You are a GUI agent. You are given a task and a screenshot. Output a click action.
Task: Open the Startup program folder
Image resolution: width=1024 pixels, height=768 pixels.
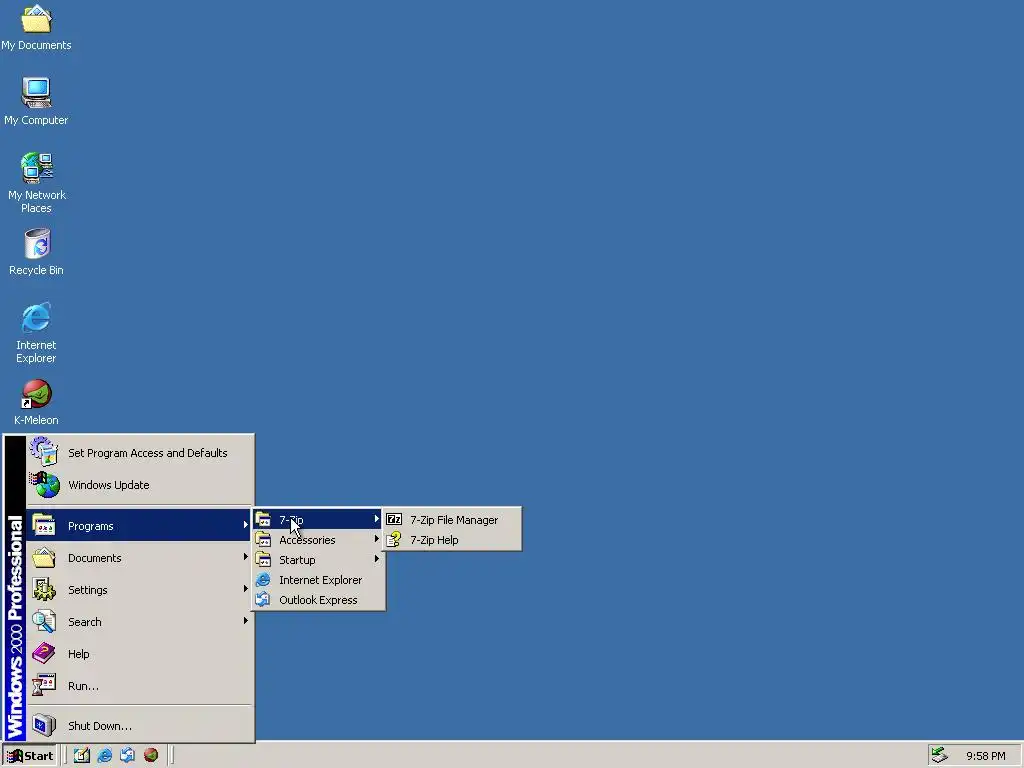(318, 560)
